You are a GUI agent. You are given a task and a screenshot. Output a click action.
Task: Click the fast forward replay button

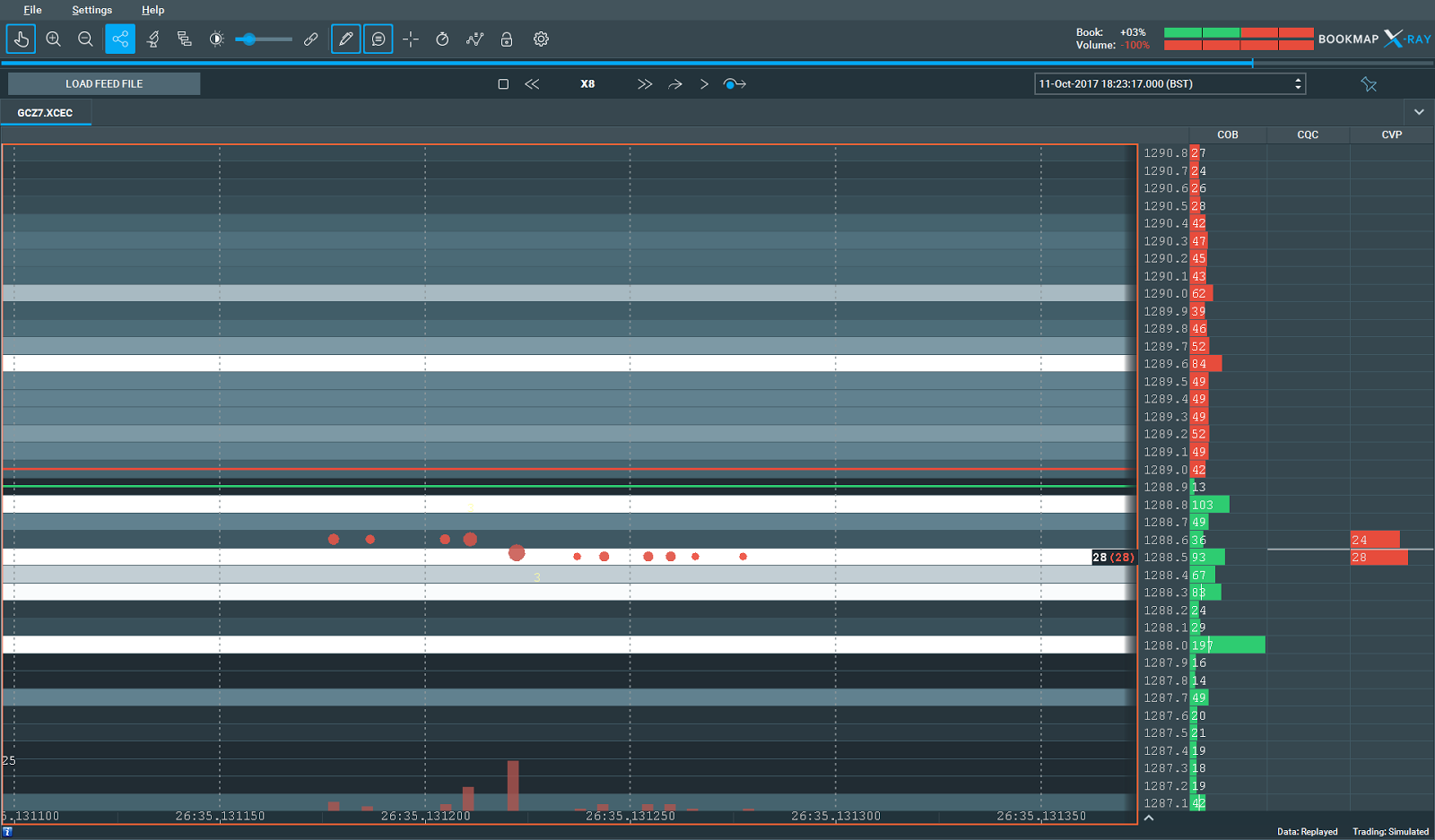pos(645,84)
